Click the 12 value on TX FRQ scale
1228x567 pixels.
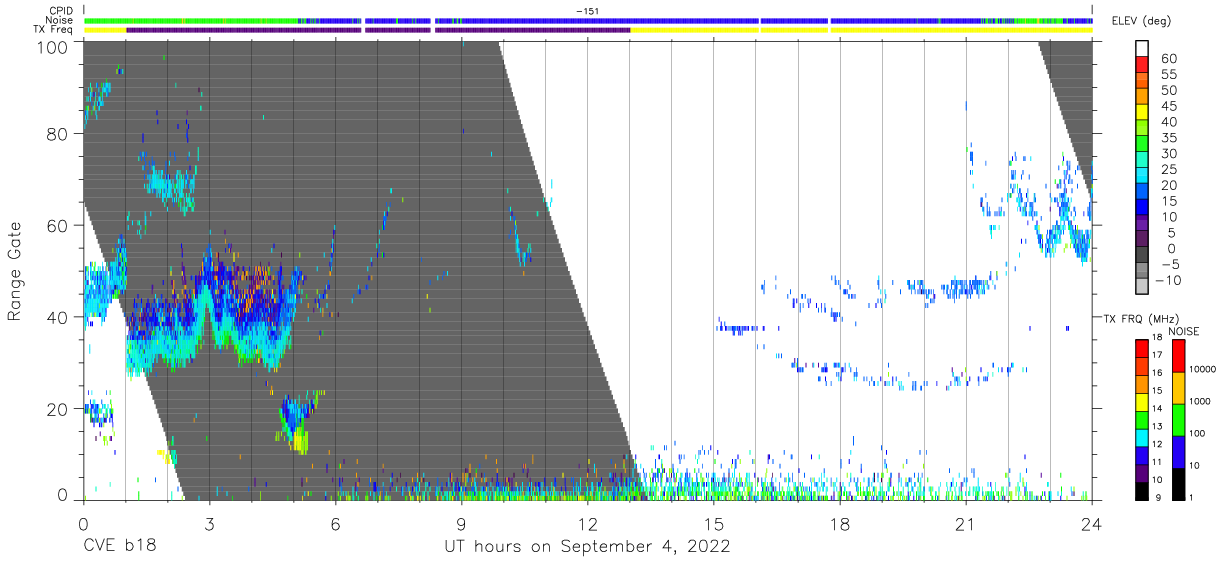pos(1157,443)
